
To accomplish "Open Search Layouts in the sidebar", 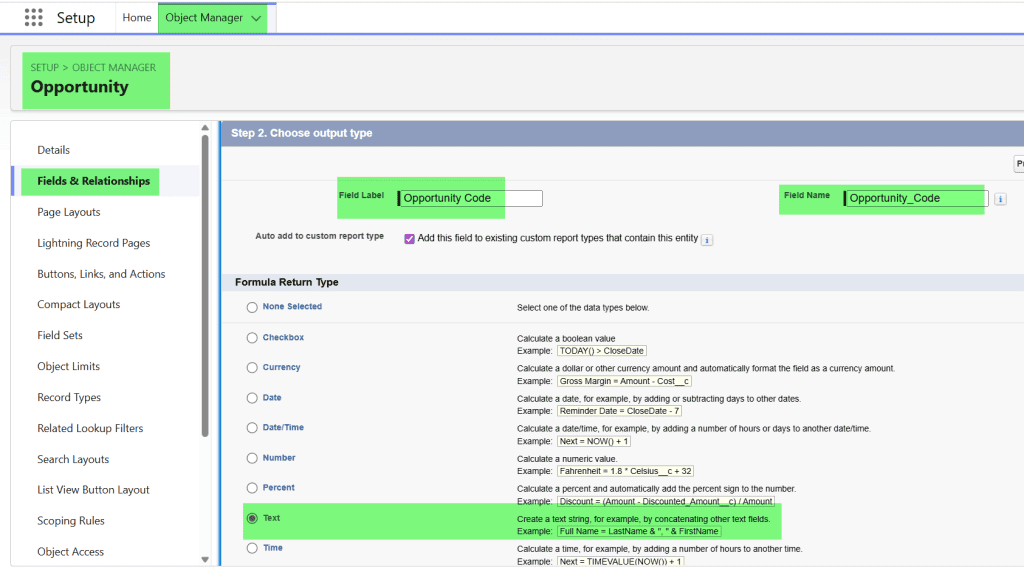I will tap(73, 459).
